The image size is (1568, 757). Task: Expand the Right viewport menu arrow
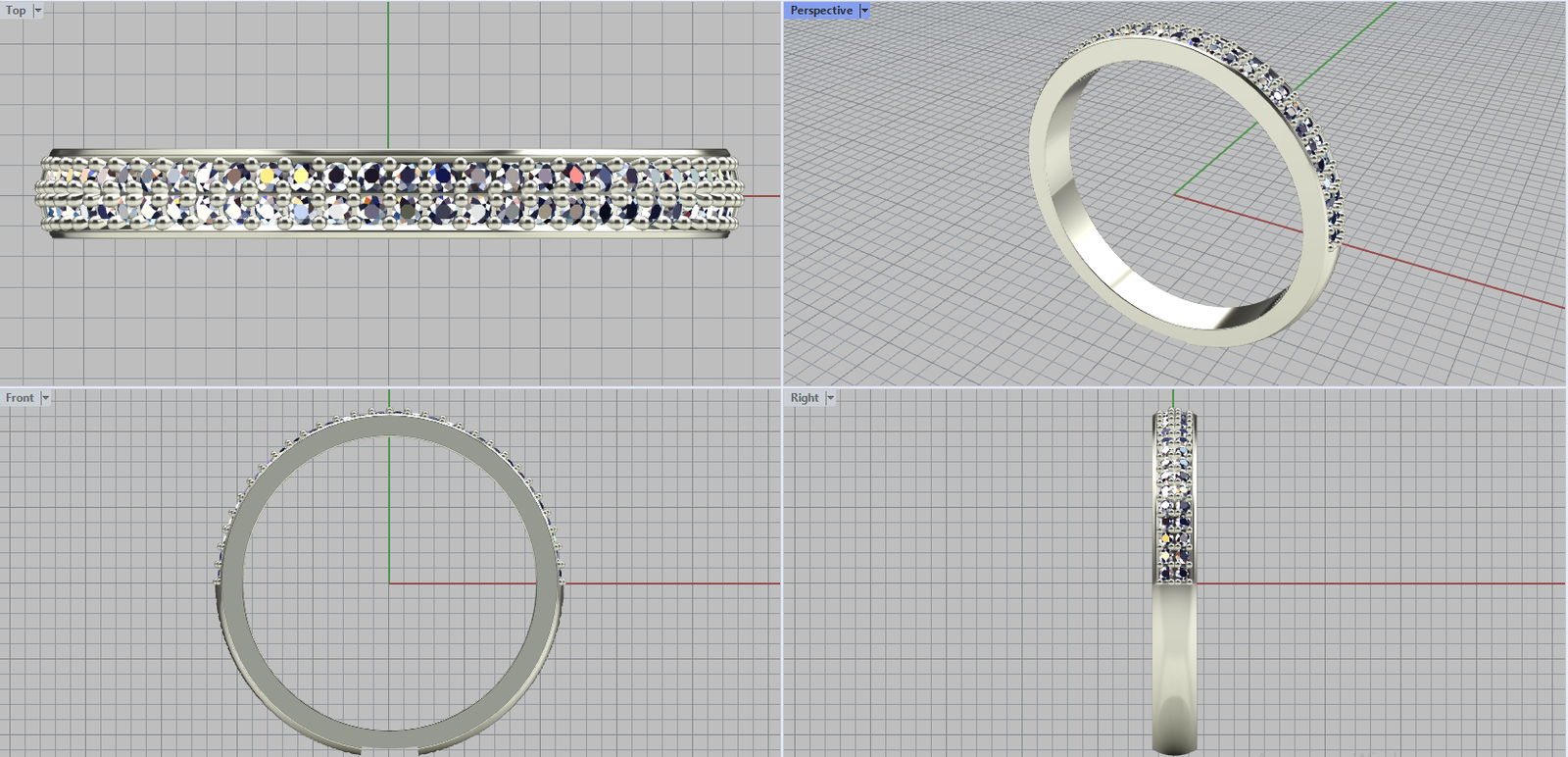[x=830, y=398]
